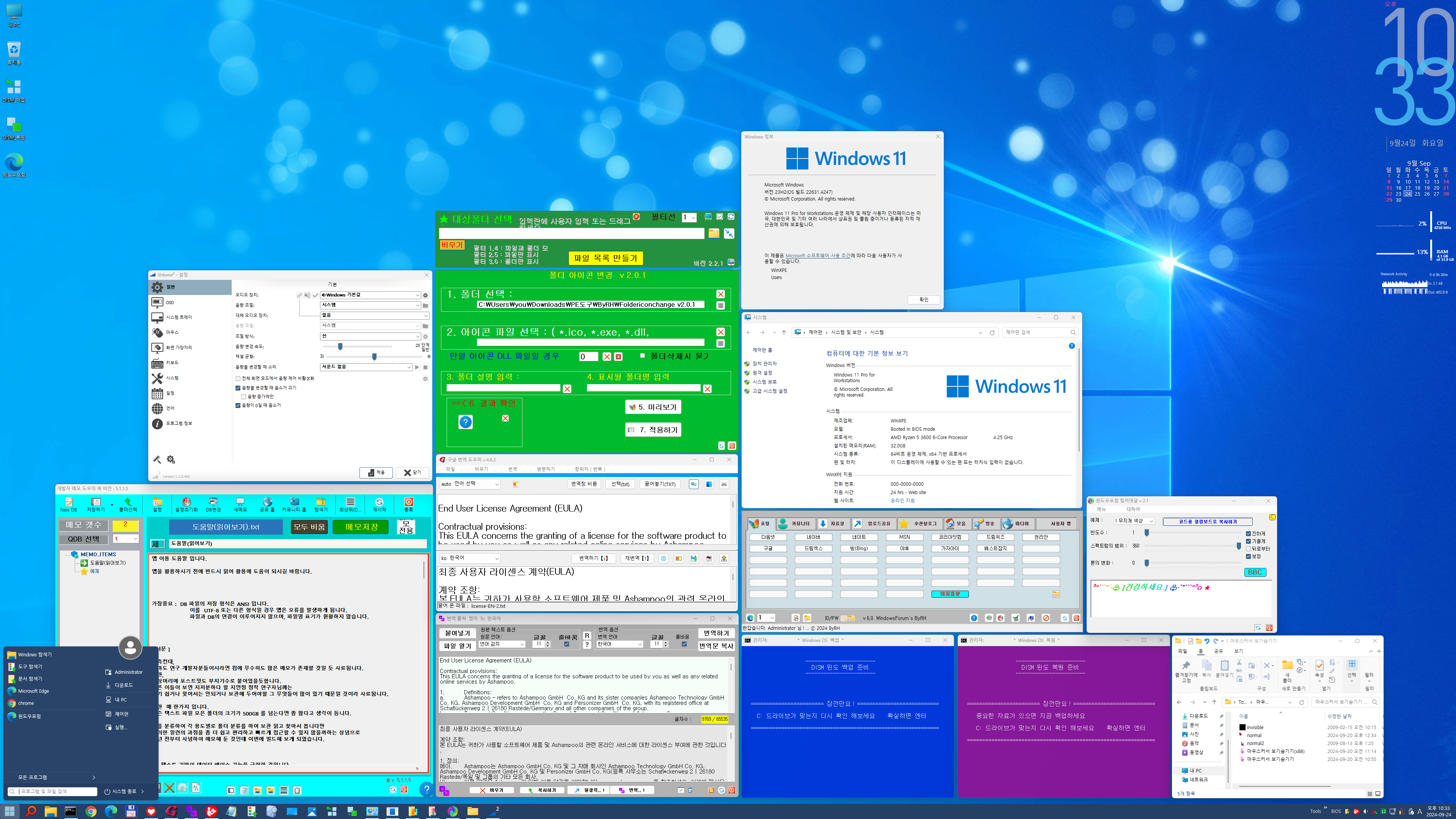Click the Windows Start button on taskbar
Image resolution: width=1456 pixels, height=819 pixels.
click(10, 811)
